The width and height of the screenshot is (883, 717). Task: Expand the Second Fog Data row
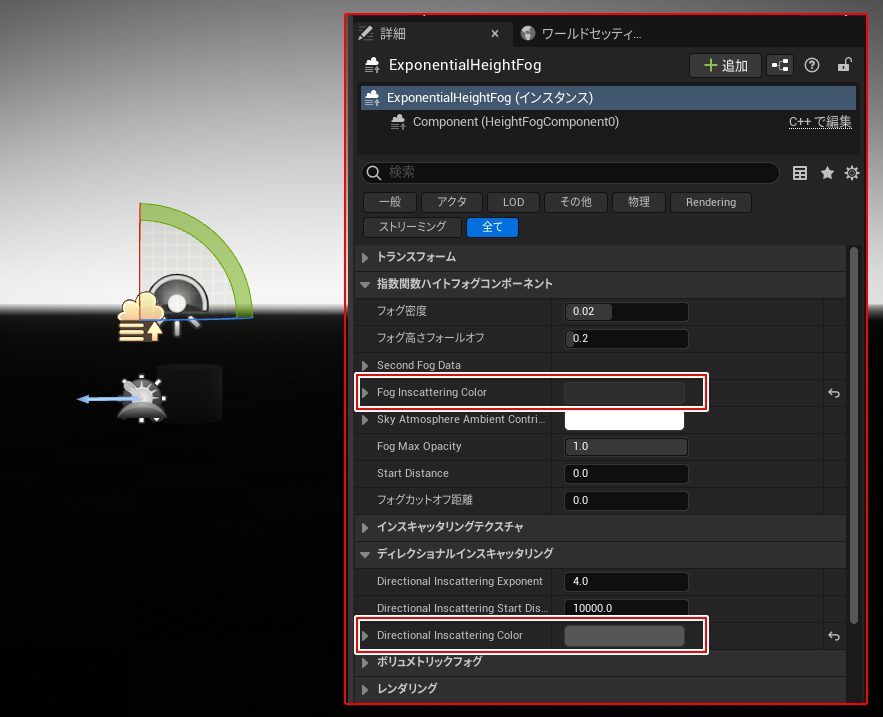click(x=365, y=365)
